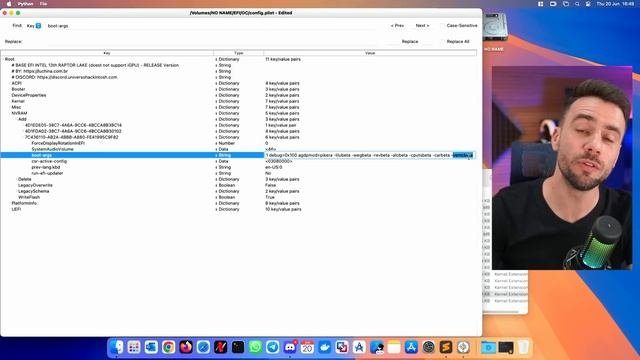Open Type dropdown for LegacyOverwrite row
Image resolution: width=640 pixels, height=360 pixels.
click(x=216, y=185)
